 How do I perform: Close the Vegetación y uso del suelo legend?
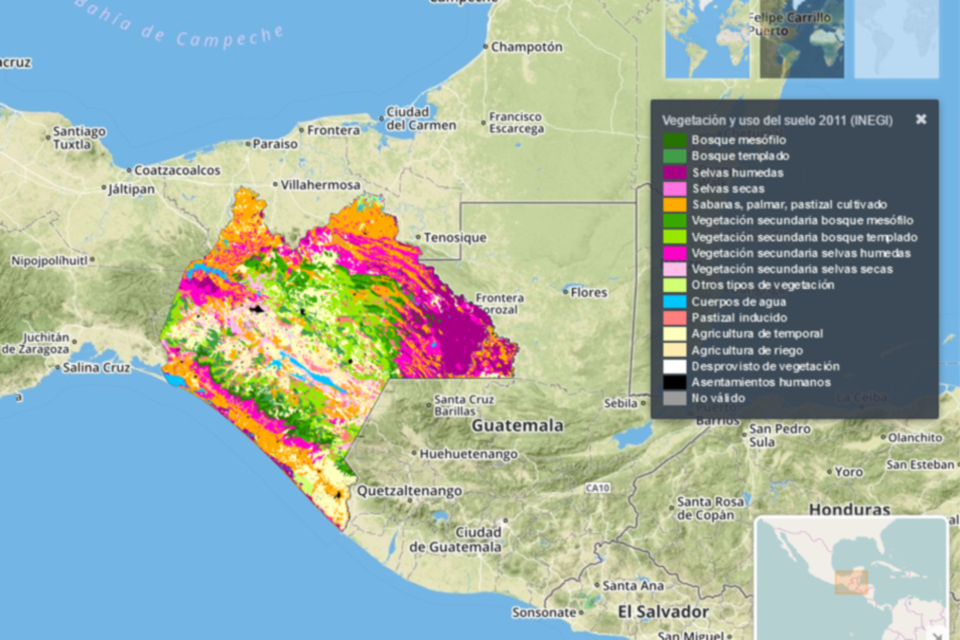click(x=921, y=119)
